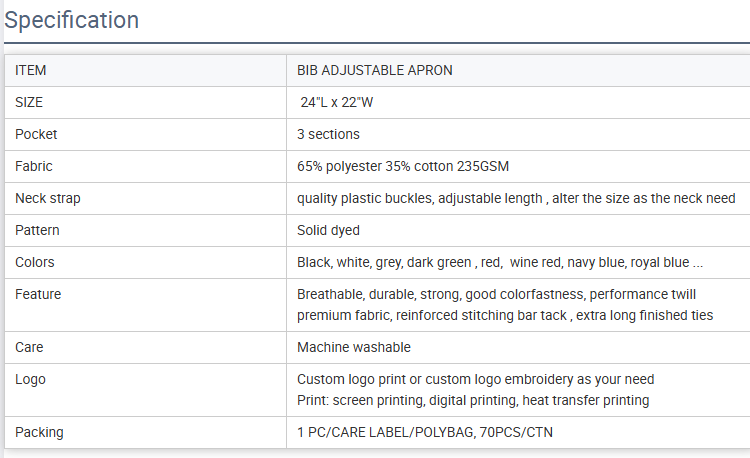Click the list of available colors
Screen dimensions: 750x458
coord(500,262)
